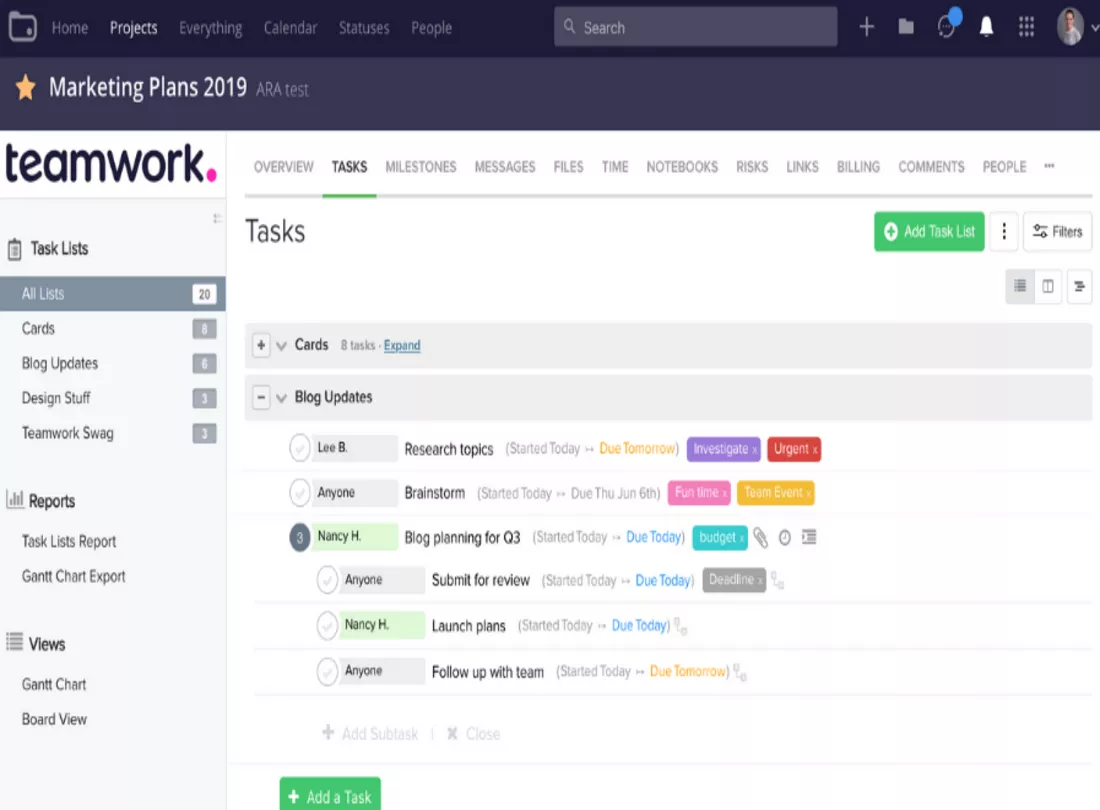Go to the Home menu
Screen dimensions: 1100x810
(69, 28)
